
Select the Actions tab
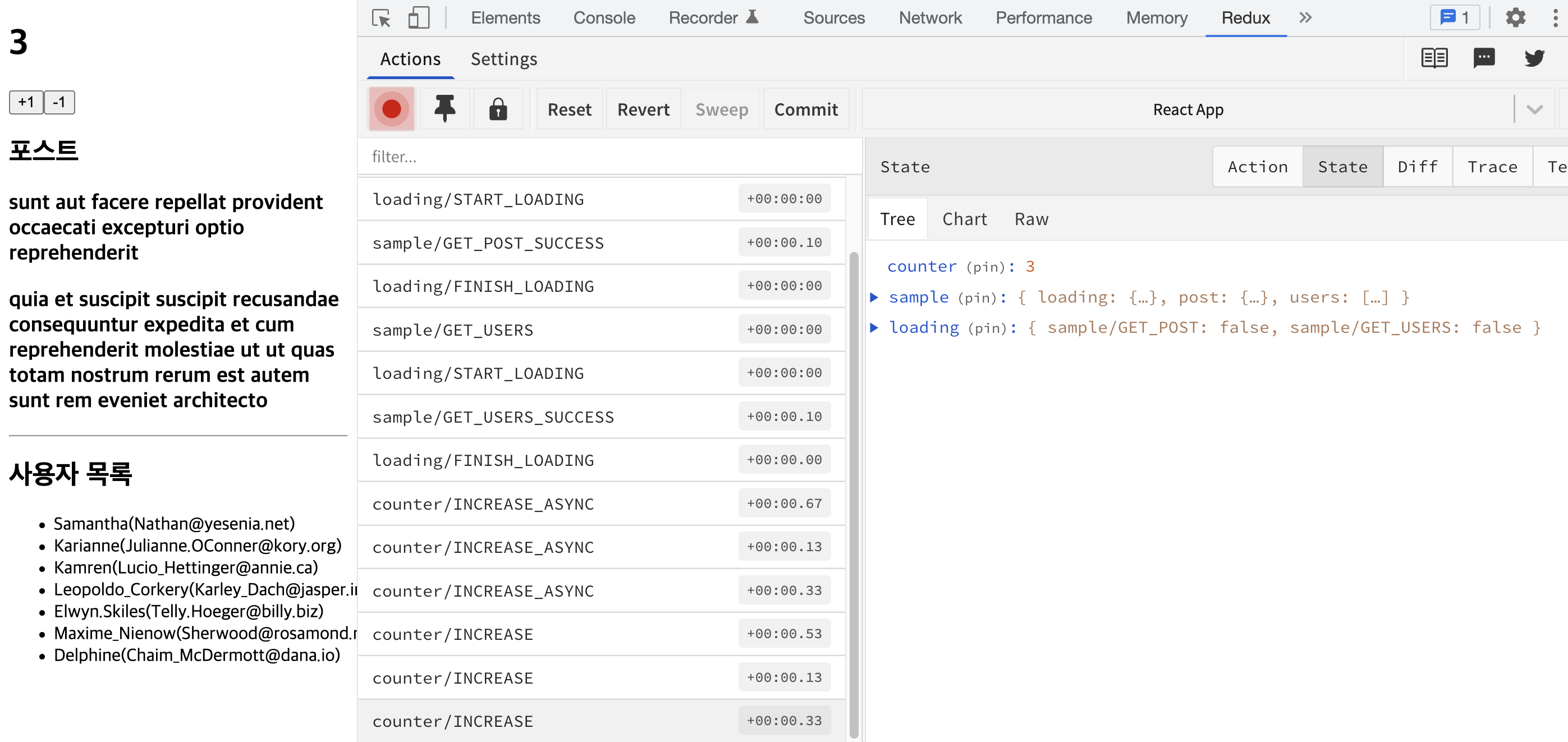click(410, 58)
